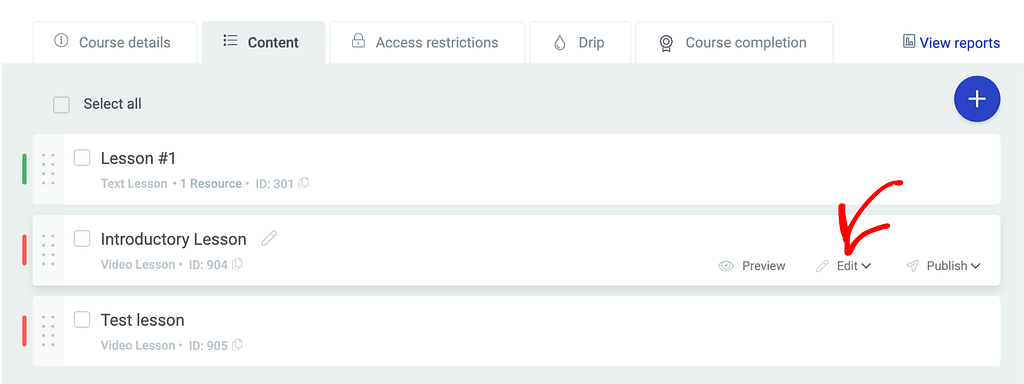Select the Introductory Lesson checkbox
This screenshot has height=384, width=1024.
(82, 239)
